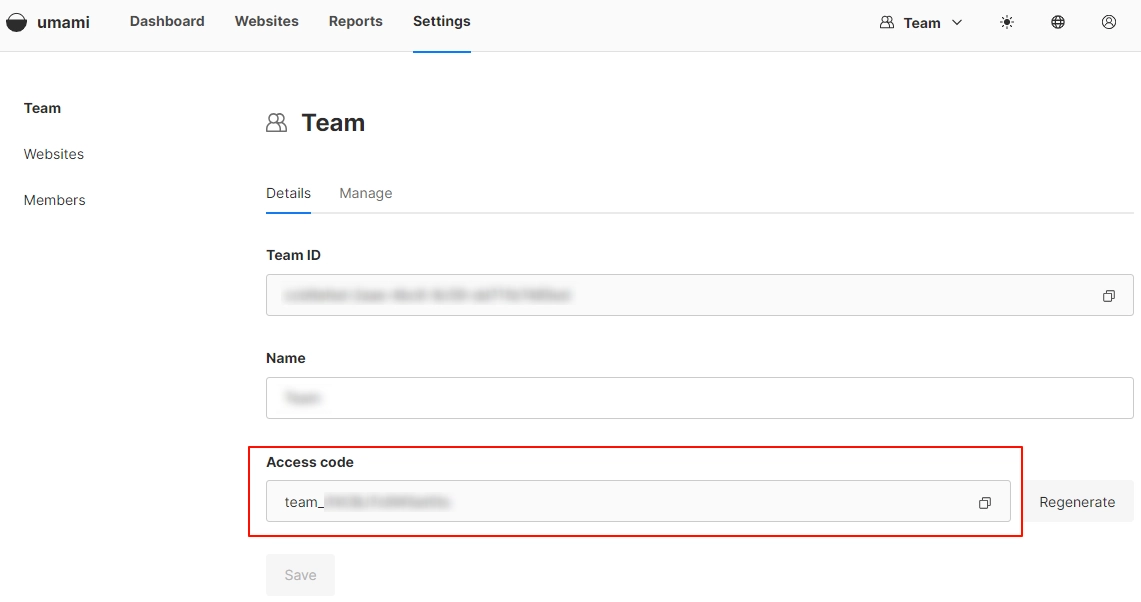Open the user profile icon menu
Viewport: 1141px width, 602px height.
(1109, 22)
